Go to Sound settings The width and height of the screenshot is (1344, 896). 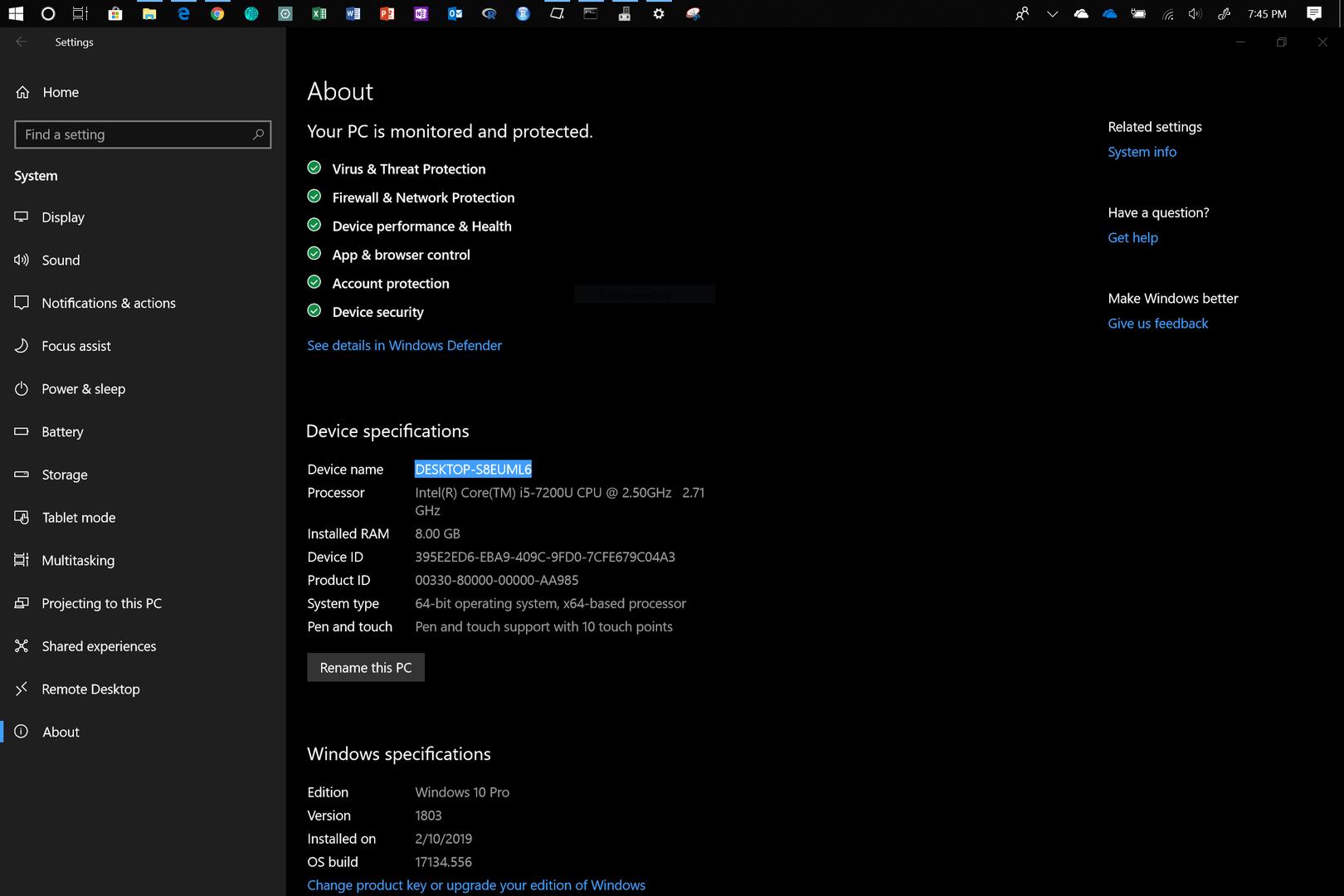click(x=143, y=261)
